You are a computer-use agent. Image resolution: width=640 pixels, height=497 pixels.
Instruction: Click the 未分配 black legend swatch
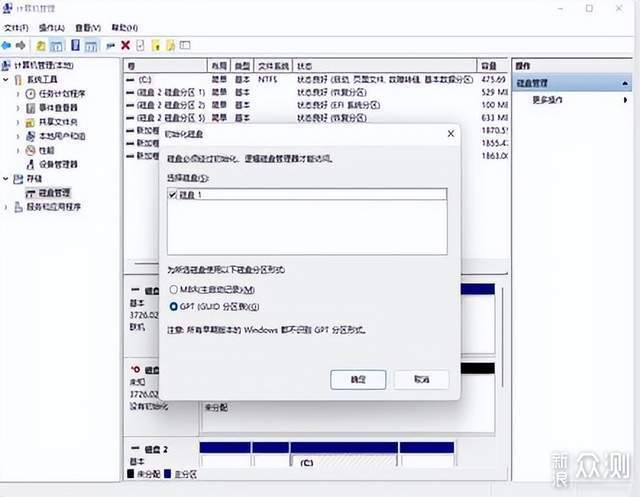[131, 474]
